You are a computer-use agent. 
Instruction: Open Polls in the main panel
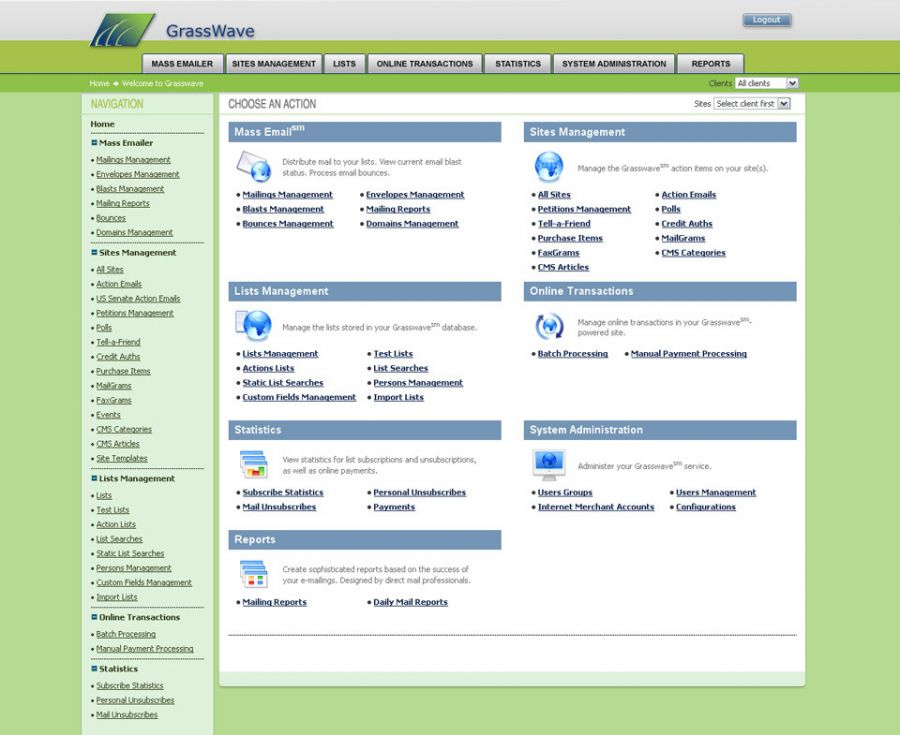[670, 209]
